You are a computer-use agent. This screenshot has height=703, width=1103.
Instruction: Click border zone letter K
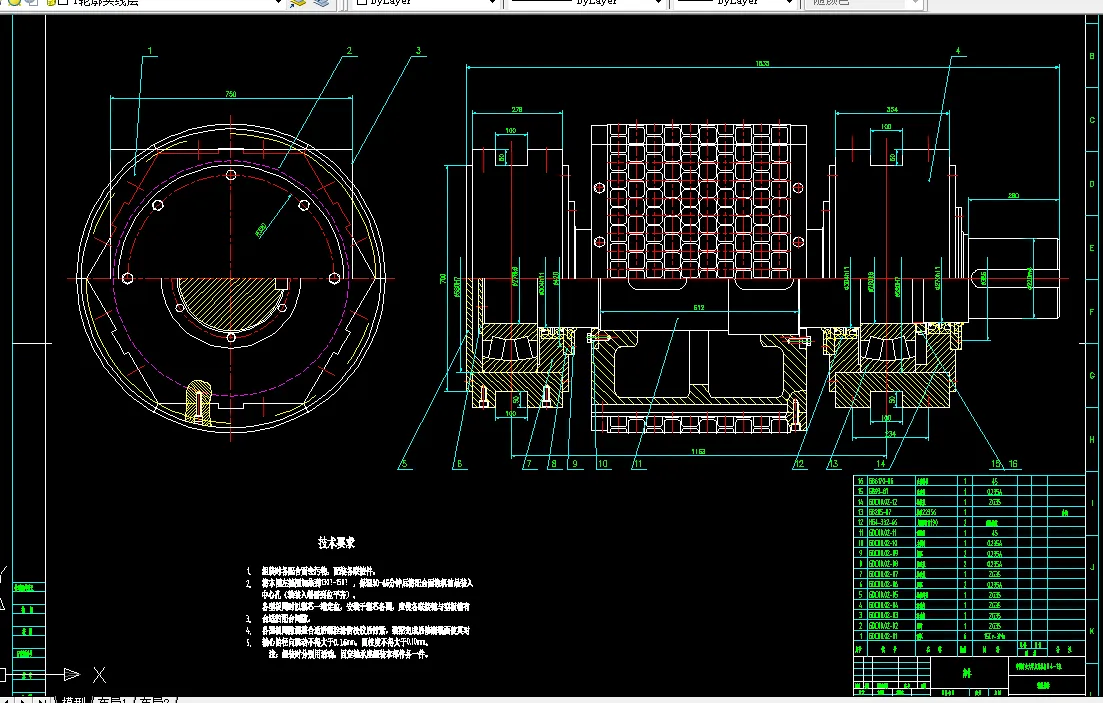[x=1092, y=631]
